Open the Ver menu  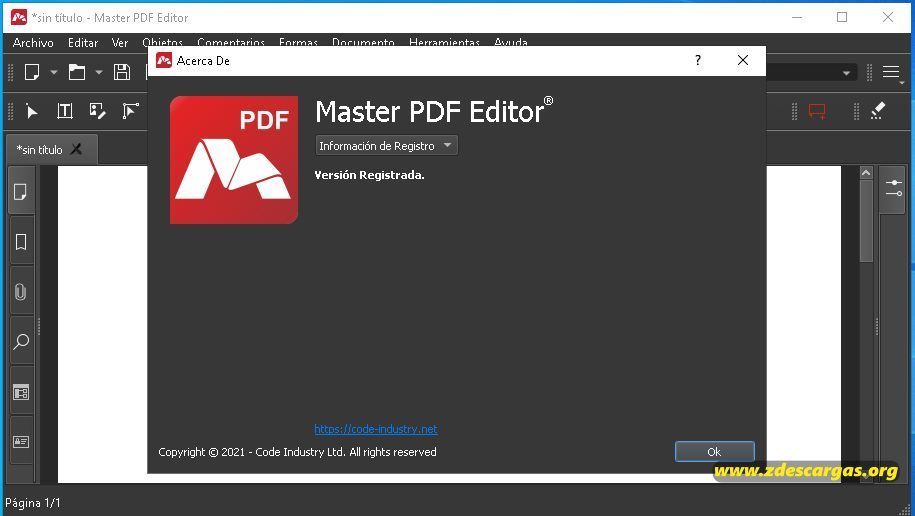pos(120,43)
